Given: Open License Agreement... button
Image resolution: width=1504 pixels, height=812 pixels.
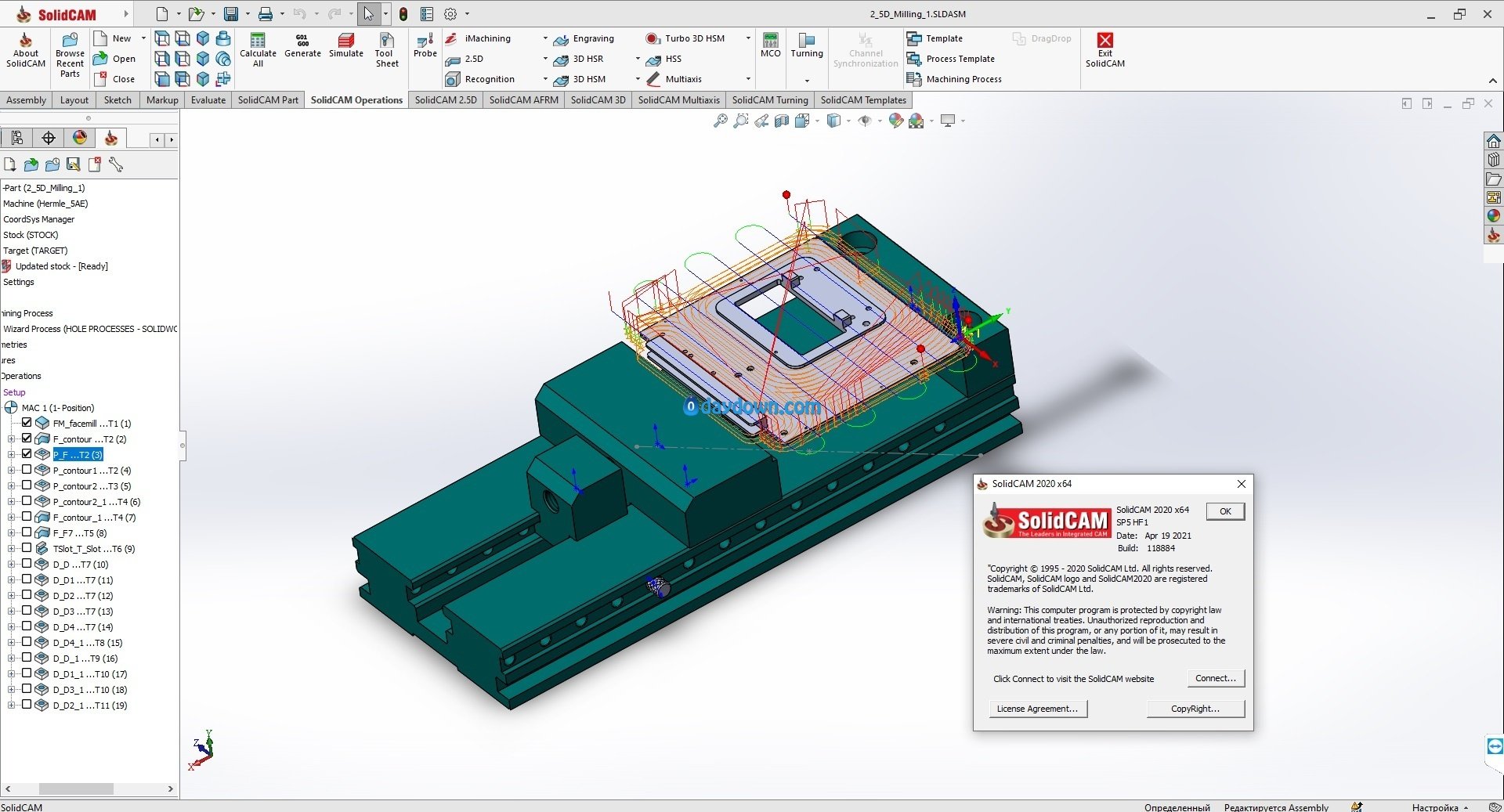Looking at the screenshot, I should (x=1037, y=709).
